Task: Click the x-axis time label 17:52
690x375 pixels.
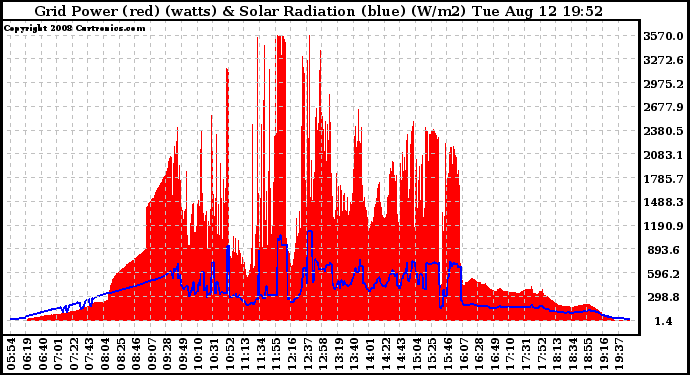Action: pyautogui.click(x=542, y=354)
